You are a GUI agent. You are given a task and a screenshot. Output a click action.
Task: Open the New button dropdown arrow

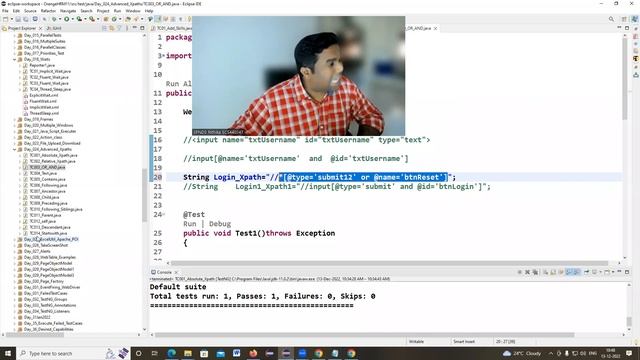[x=12, y=19]
